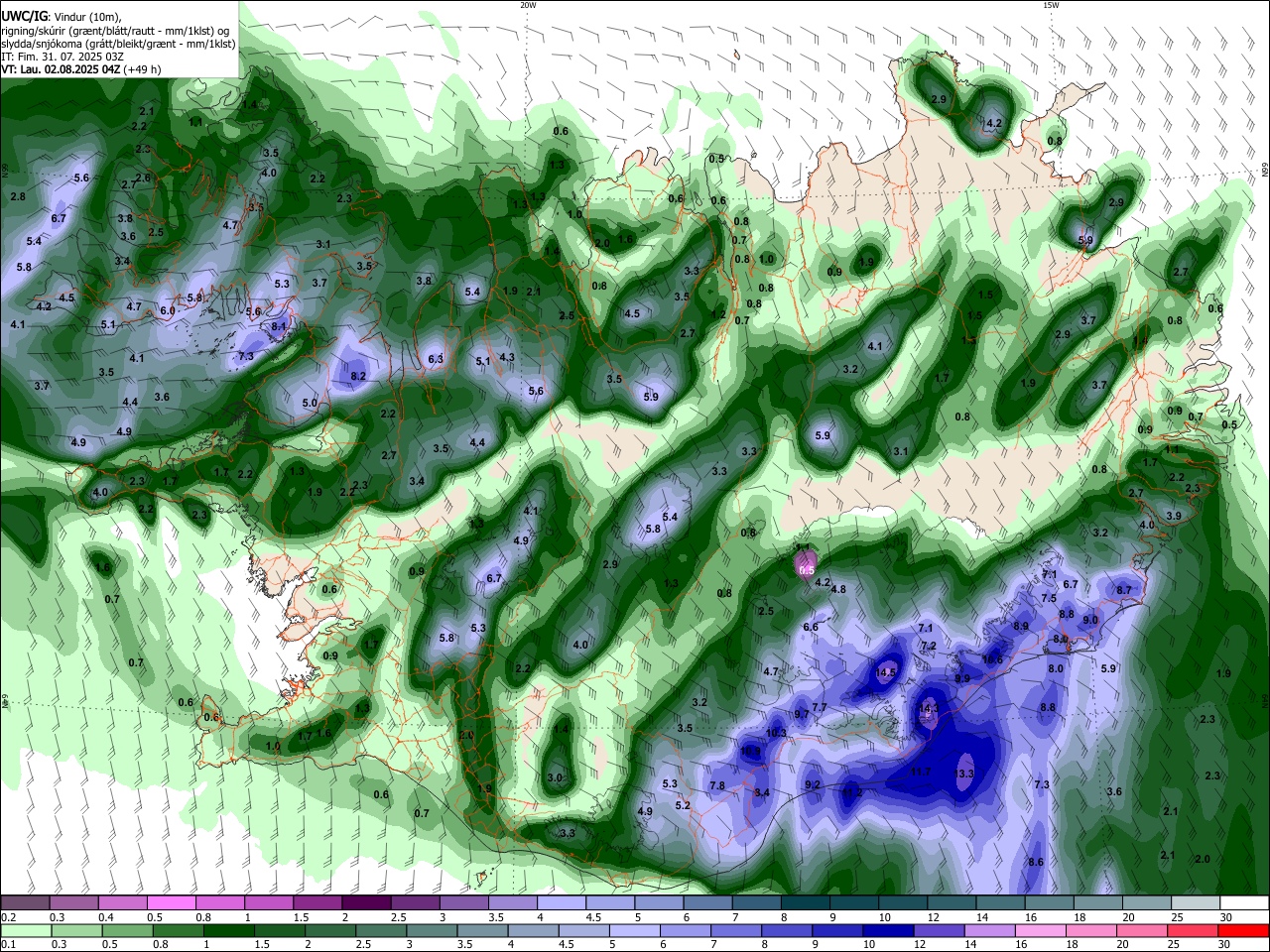
Task: Click the bold 'UWC/IG' title text
Action: [24, 16]
